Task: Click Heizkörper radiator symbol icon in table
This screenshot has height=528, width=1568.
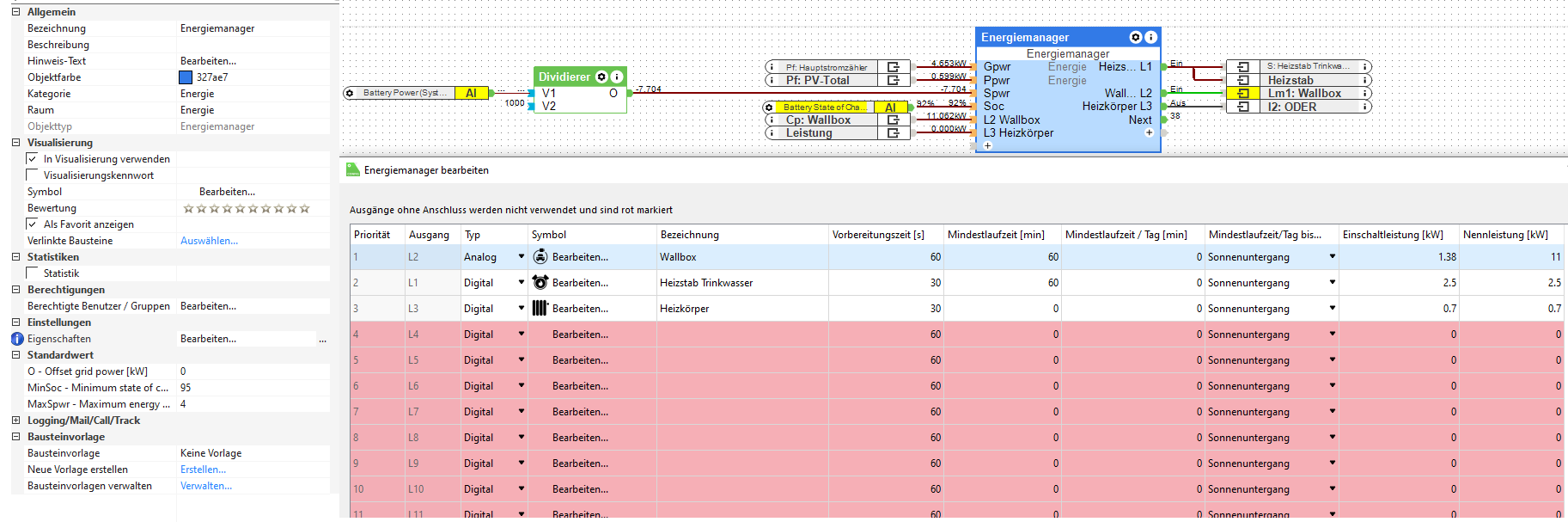Action: pyautogui.click(x=540, y=309)
